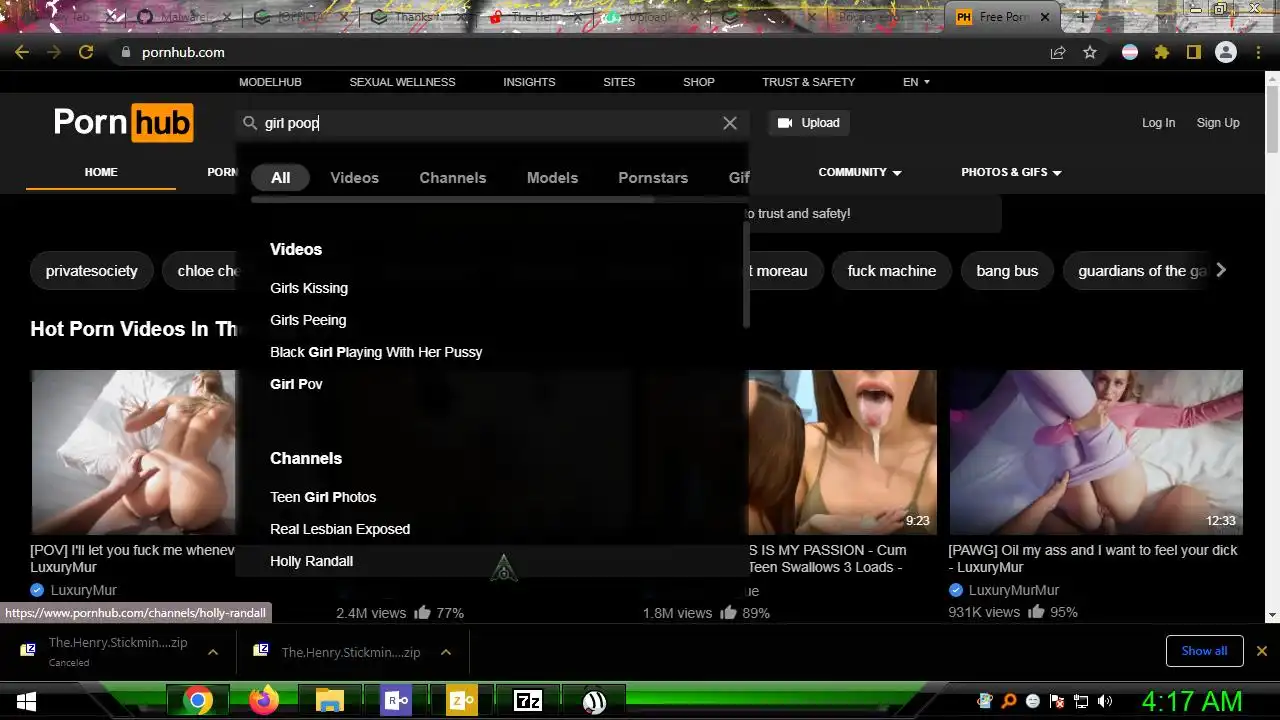
Task: Open the browser side panel icon
Action: click(x=1194, y=52)
